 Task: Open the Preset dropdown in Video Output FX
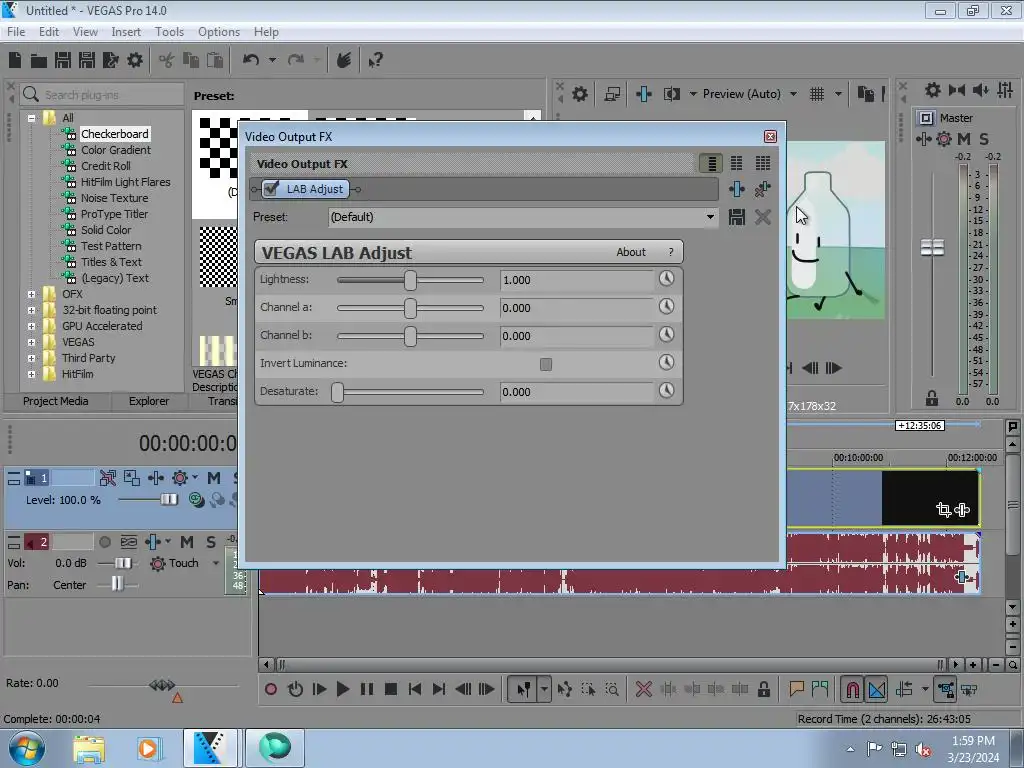pyautogui.click(x=710, y=217)
